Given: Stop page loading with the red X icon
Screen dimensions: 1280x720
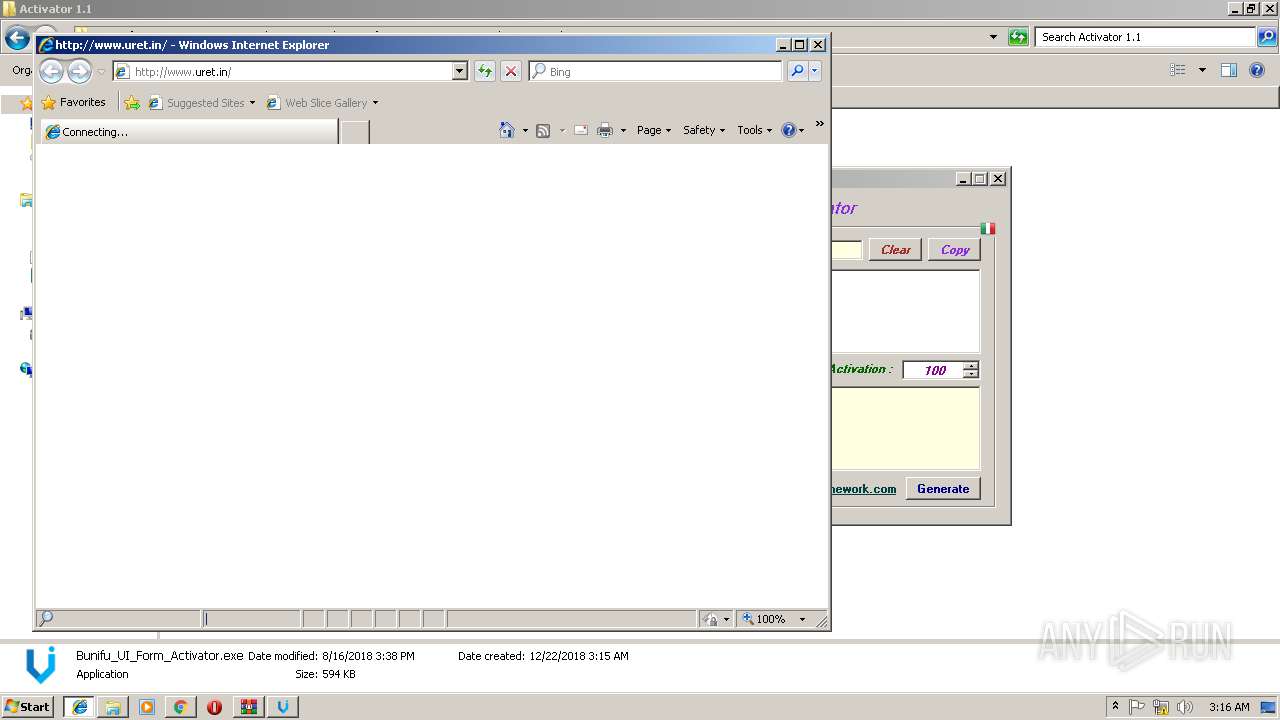Looking at the screenshot, I should coord(511,71).
